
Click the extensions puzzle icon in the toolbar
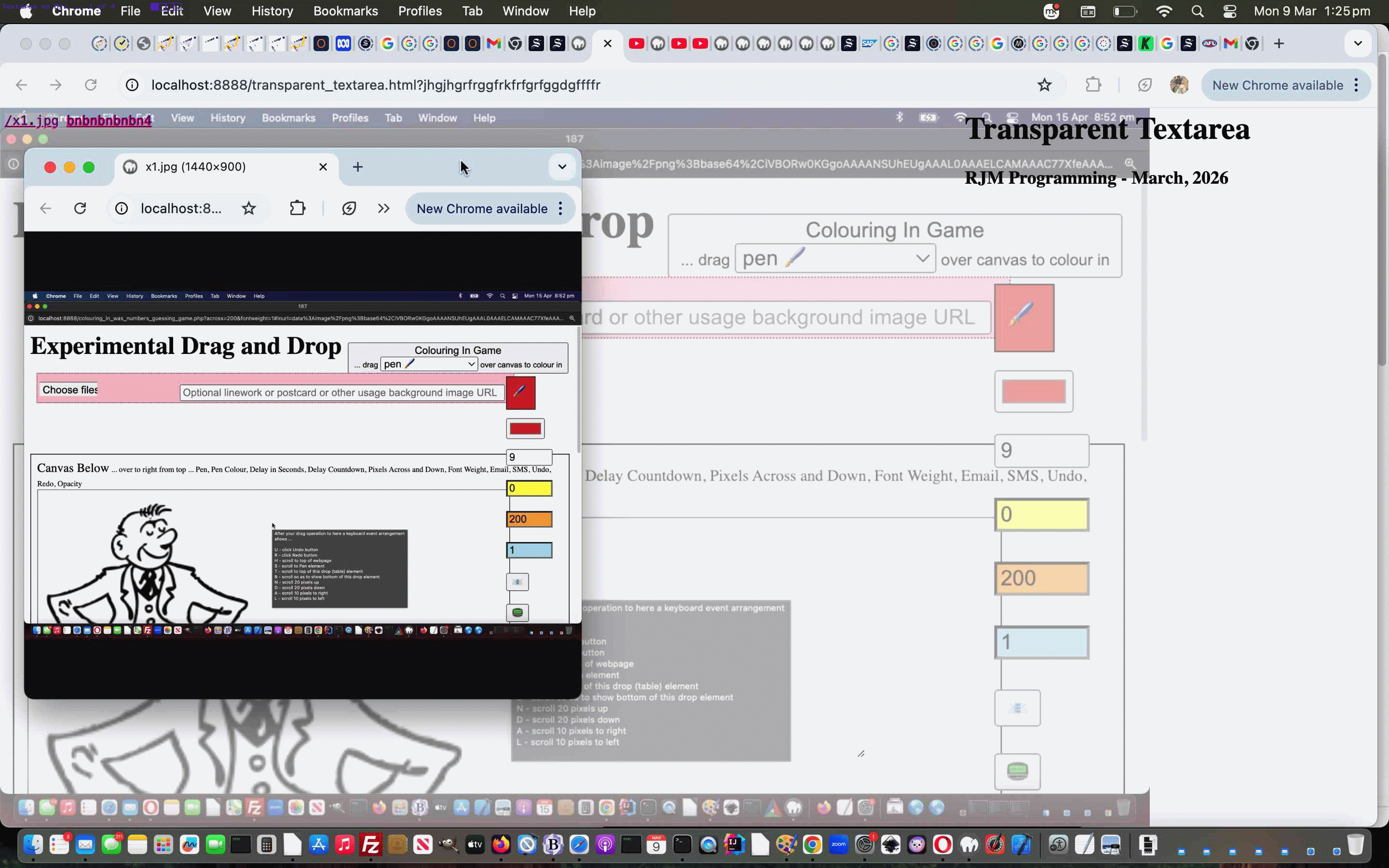pos(1092,84)
